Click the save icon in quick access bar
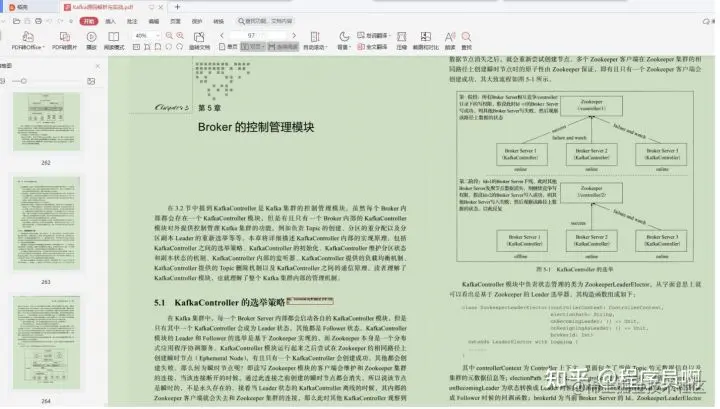The height and width of the screenshot is (409, 720). pyautogui.click(x=28, y=21)
